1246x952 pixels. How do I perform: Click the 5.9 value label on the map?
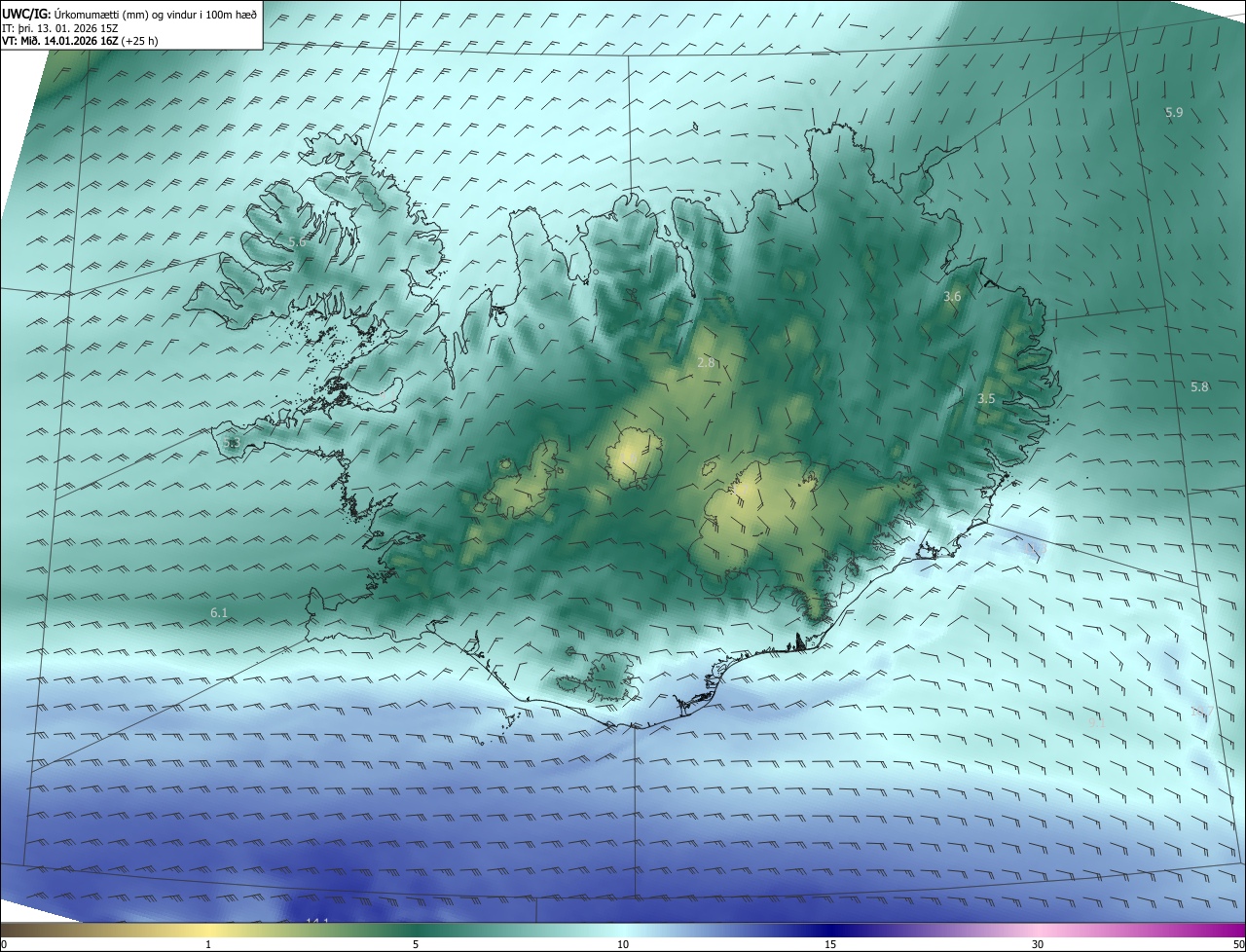coord(1174,113)
